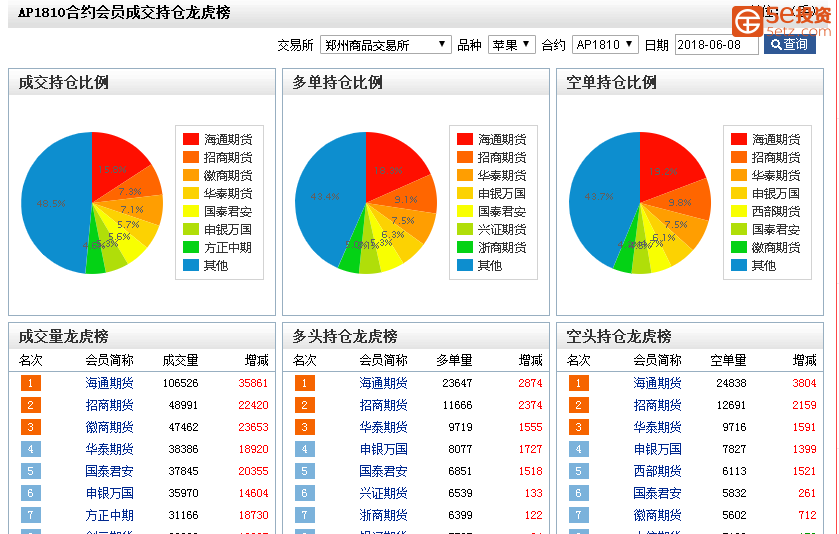Click the 5e投资 logo

(x=782, y=21)
